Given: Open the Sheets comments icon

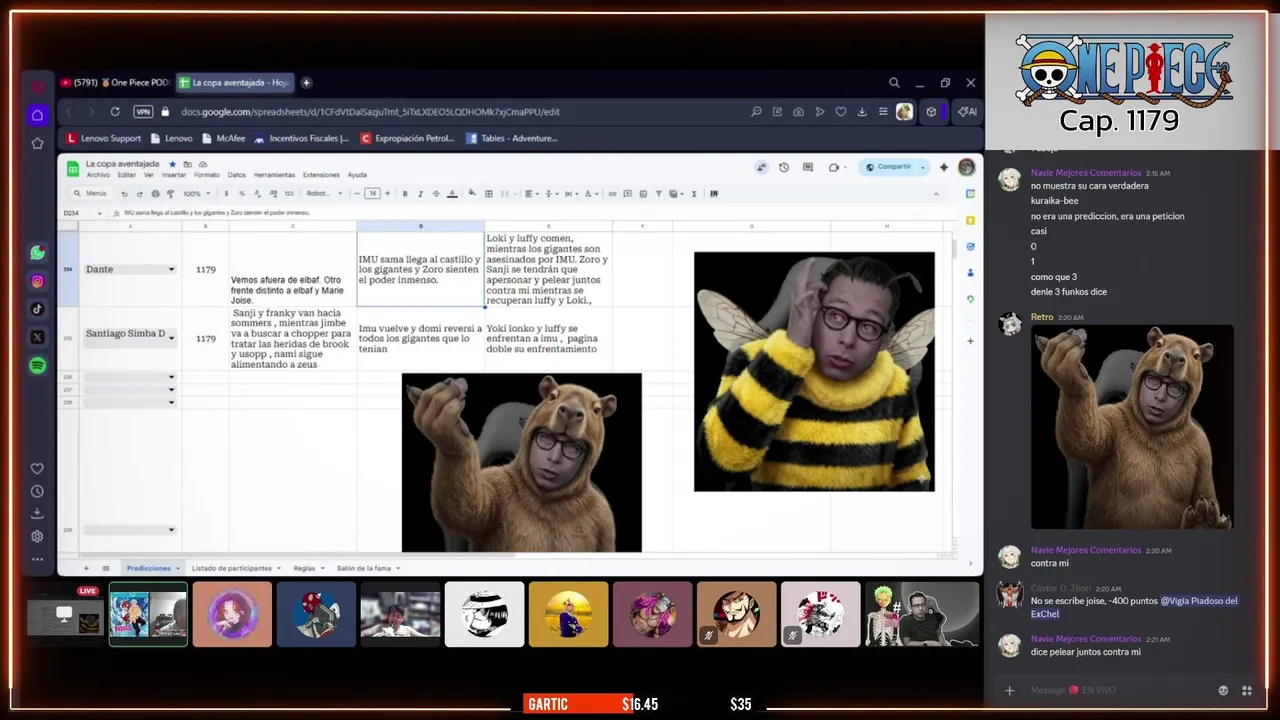Looking at the screenshot, I should (x=808, y=167).
